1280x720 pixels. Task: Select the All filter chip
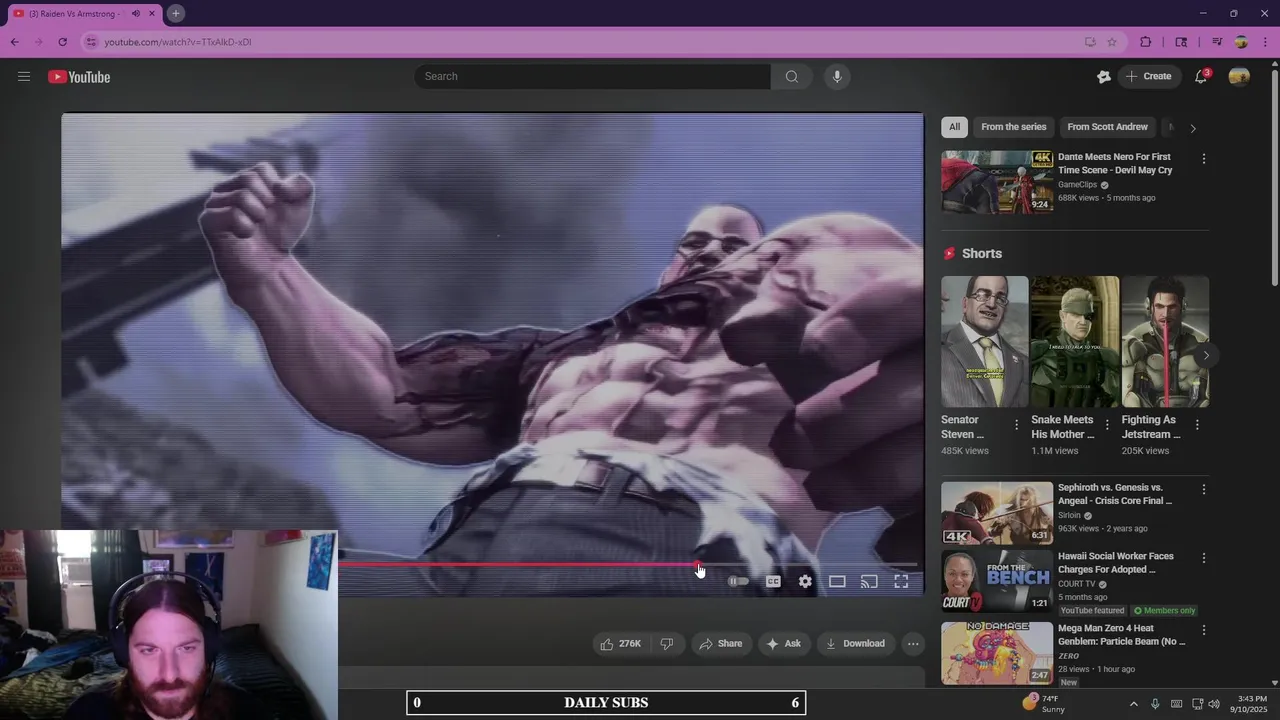[x=954, y=127]
